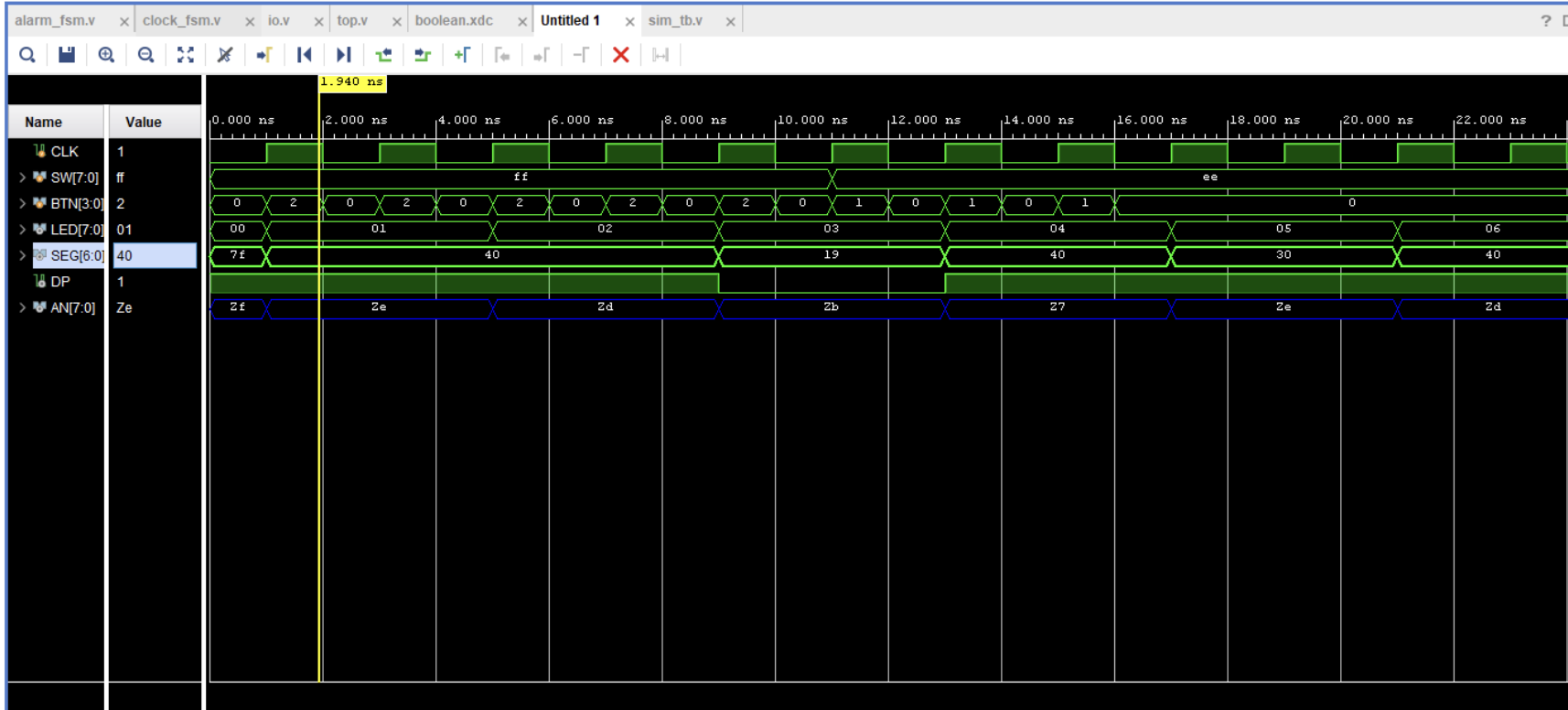Close the io.v tab
This screenshot has width=1568, height=710.
tap(318, 21)
